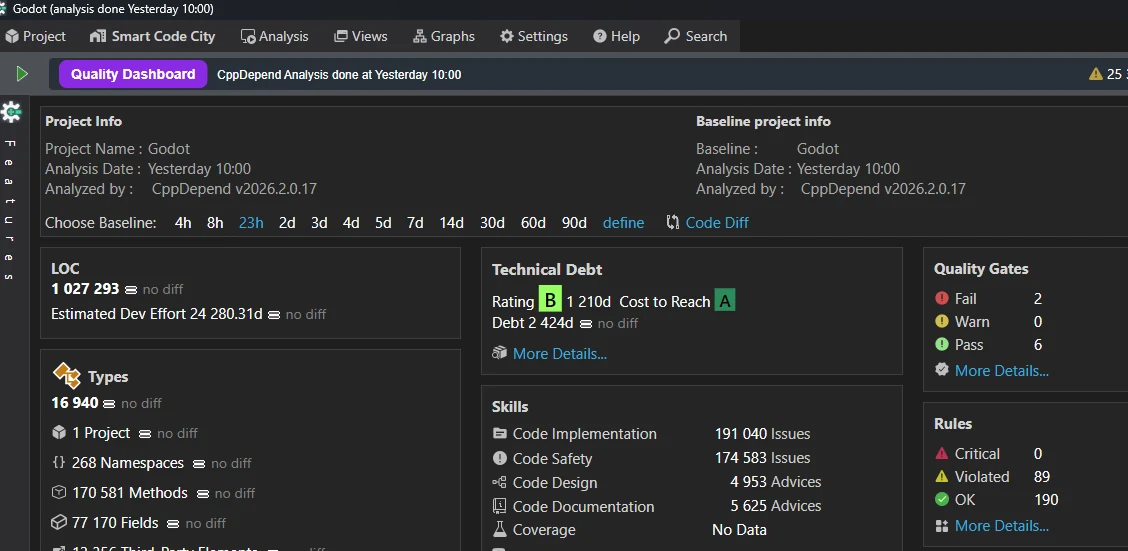Viewport: 1128px width, 551px height.
Task: Click the boxes icon beside Technical Debt More Details
Action: pyautogui.click(x=500, y=353)
